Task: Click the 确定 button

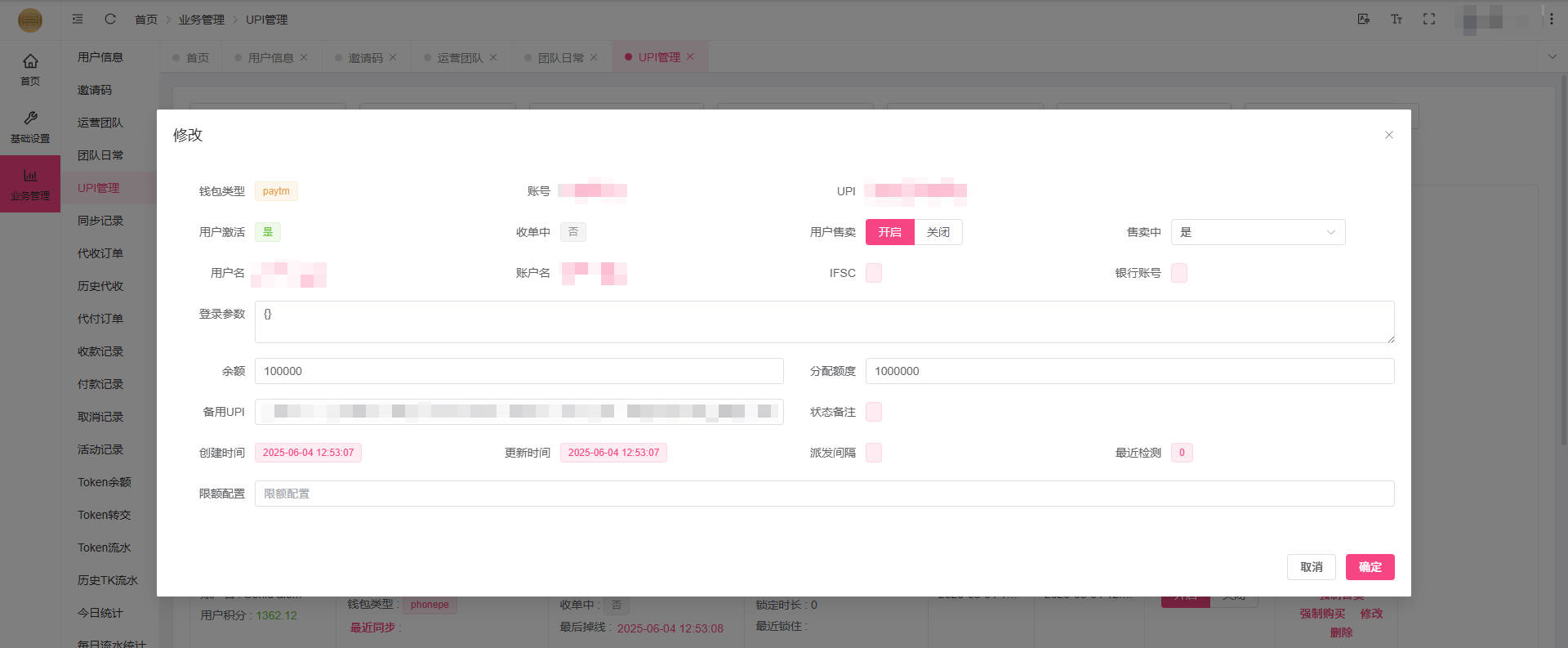Action: click(x=1370, y=567)
